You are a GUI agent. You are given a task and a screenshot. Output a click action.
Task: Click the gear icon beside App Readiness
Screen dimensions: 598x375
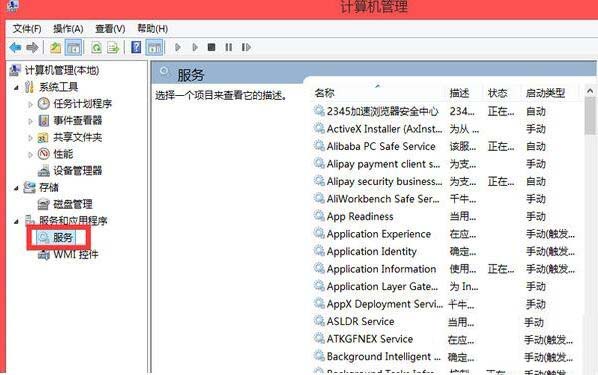[x=319, y=216]
